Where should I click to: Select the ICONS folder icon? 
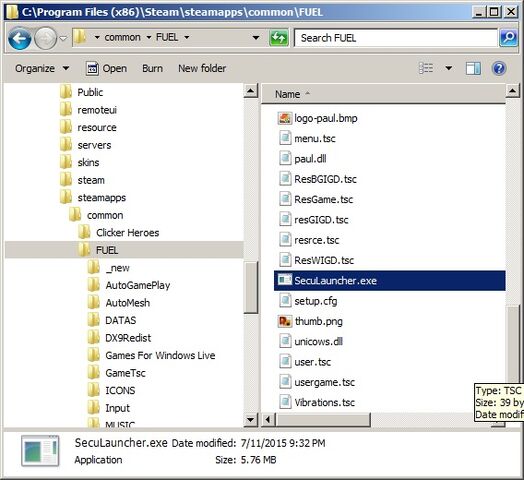pos(94,390)
